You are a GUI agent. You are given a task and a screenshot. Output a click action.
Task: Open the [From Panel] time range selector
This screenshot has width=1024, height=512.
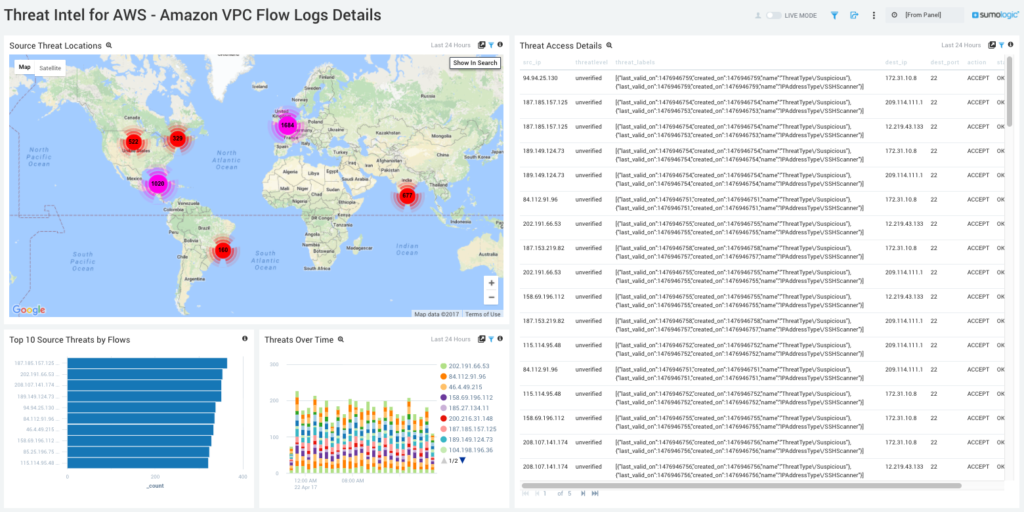[x=924, y=15]
